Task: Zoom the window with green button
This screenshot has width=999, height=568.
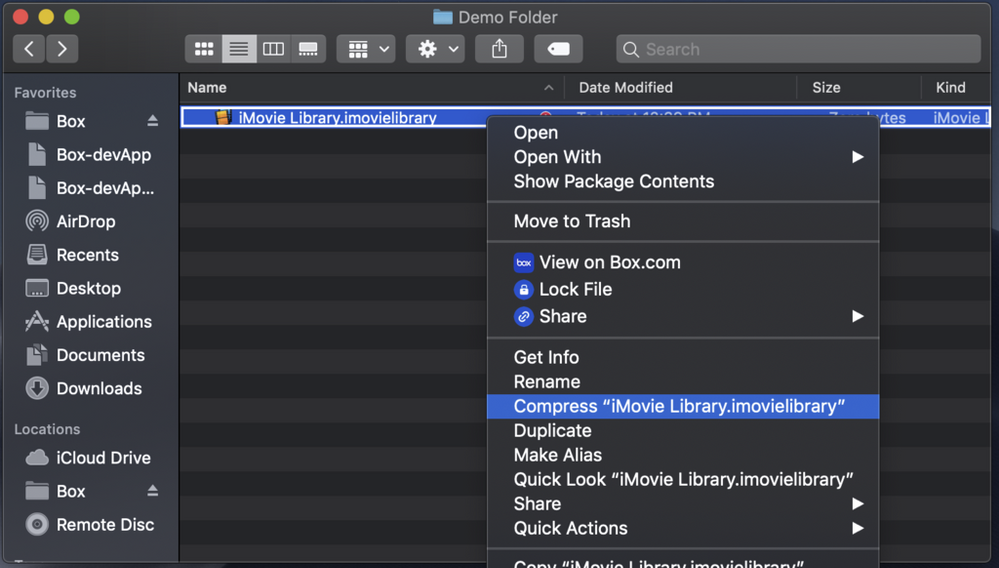Action: (x=72, y=17)
